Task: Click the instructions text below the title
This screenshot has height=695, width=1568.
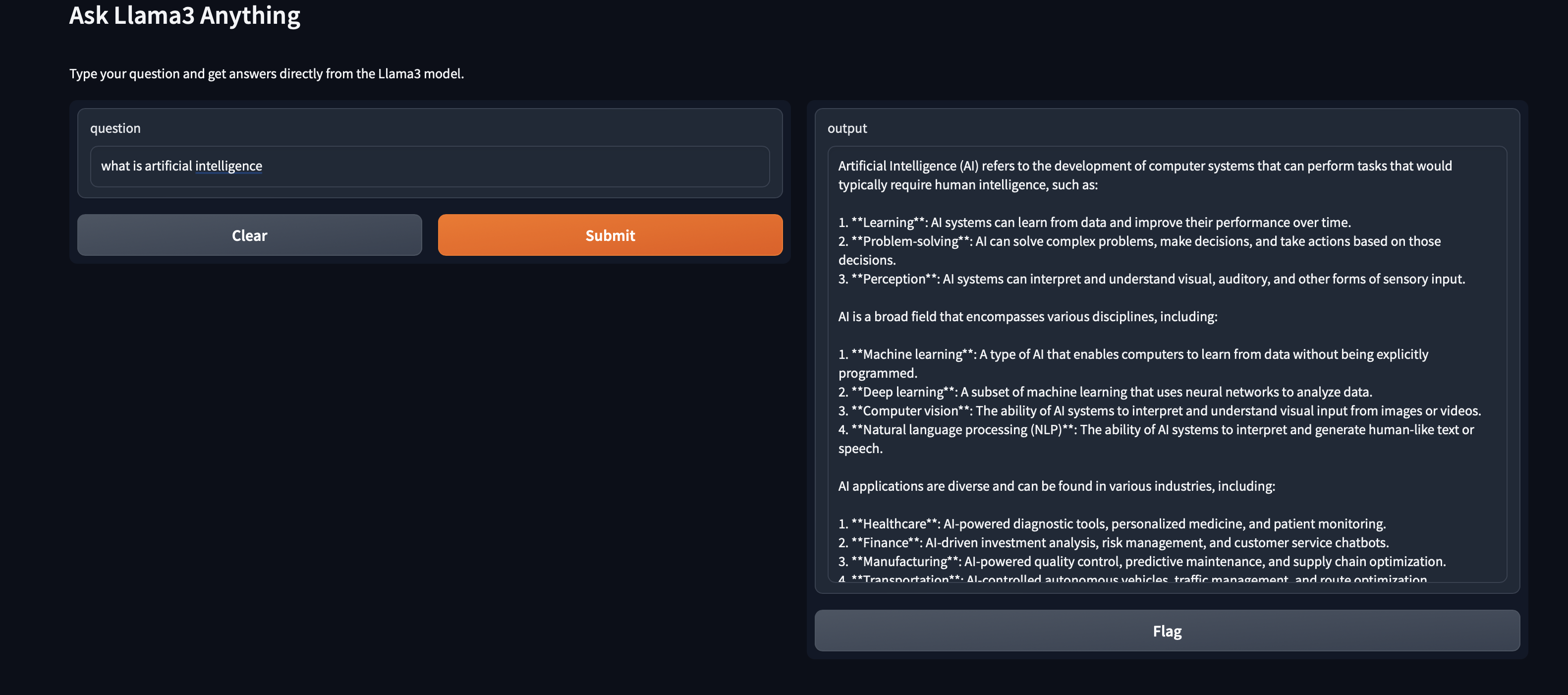Action: (x=267, y=74)
